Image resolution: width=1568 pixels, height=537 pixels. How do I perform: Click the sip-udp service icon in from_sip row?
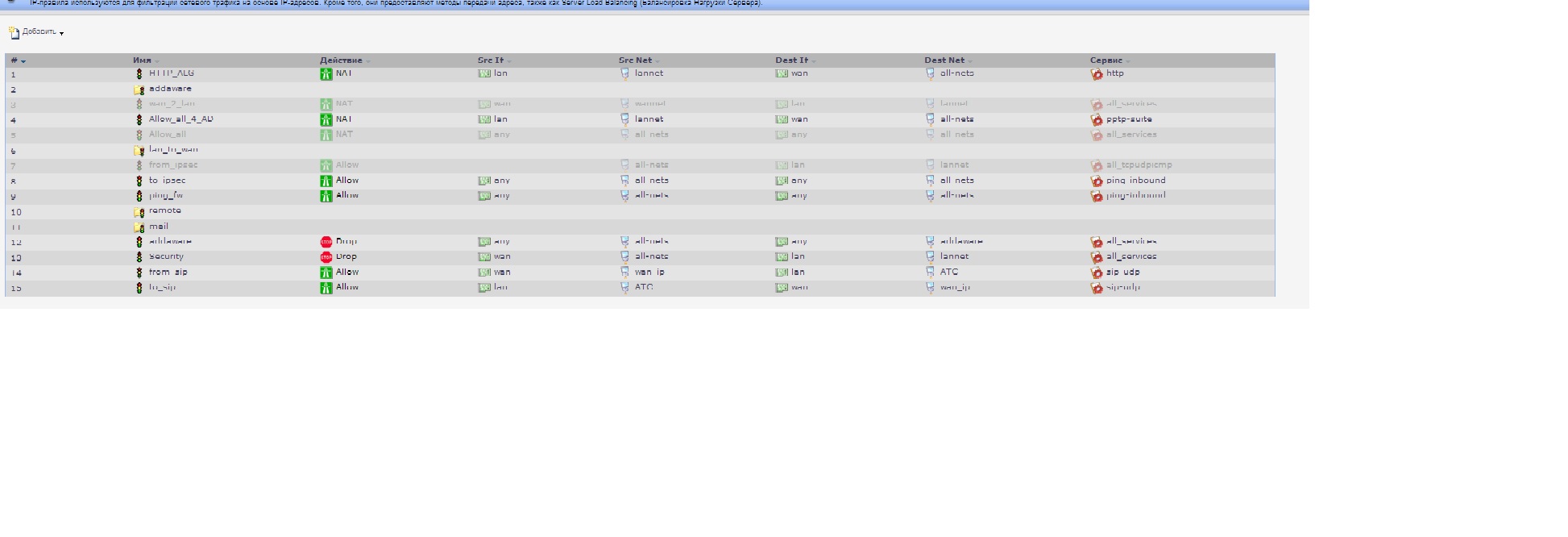tap(1096, 273)
